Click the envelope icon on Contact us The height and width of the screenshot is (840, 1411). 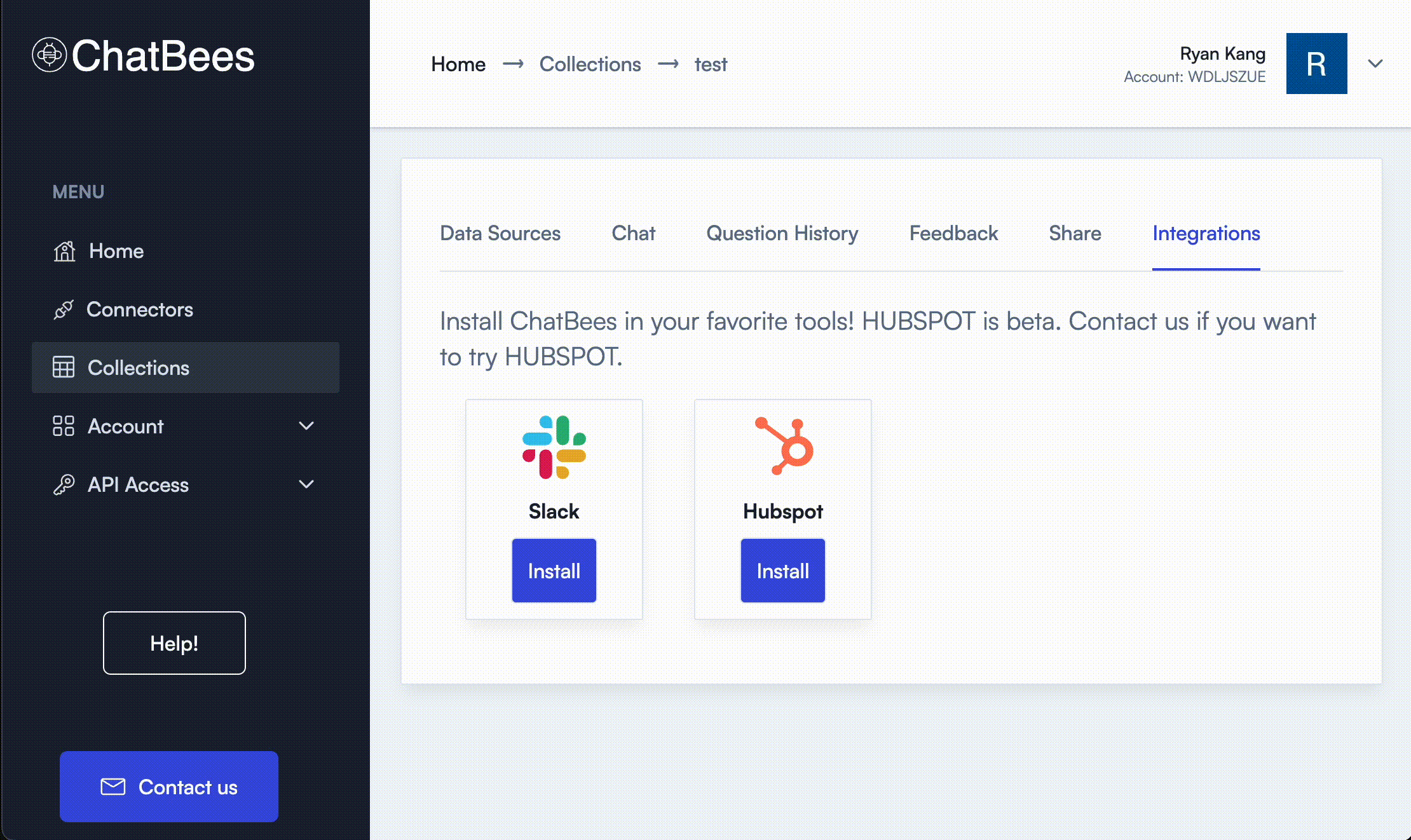tap(113, 787)
